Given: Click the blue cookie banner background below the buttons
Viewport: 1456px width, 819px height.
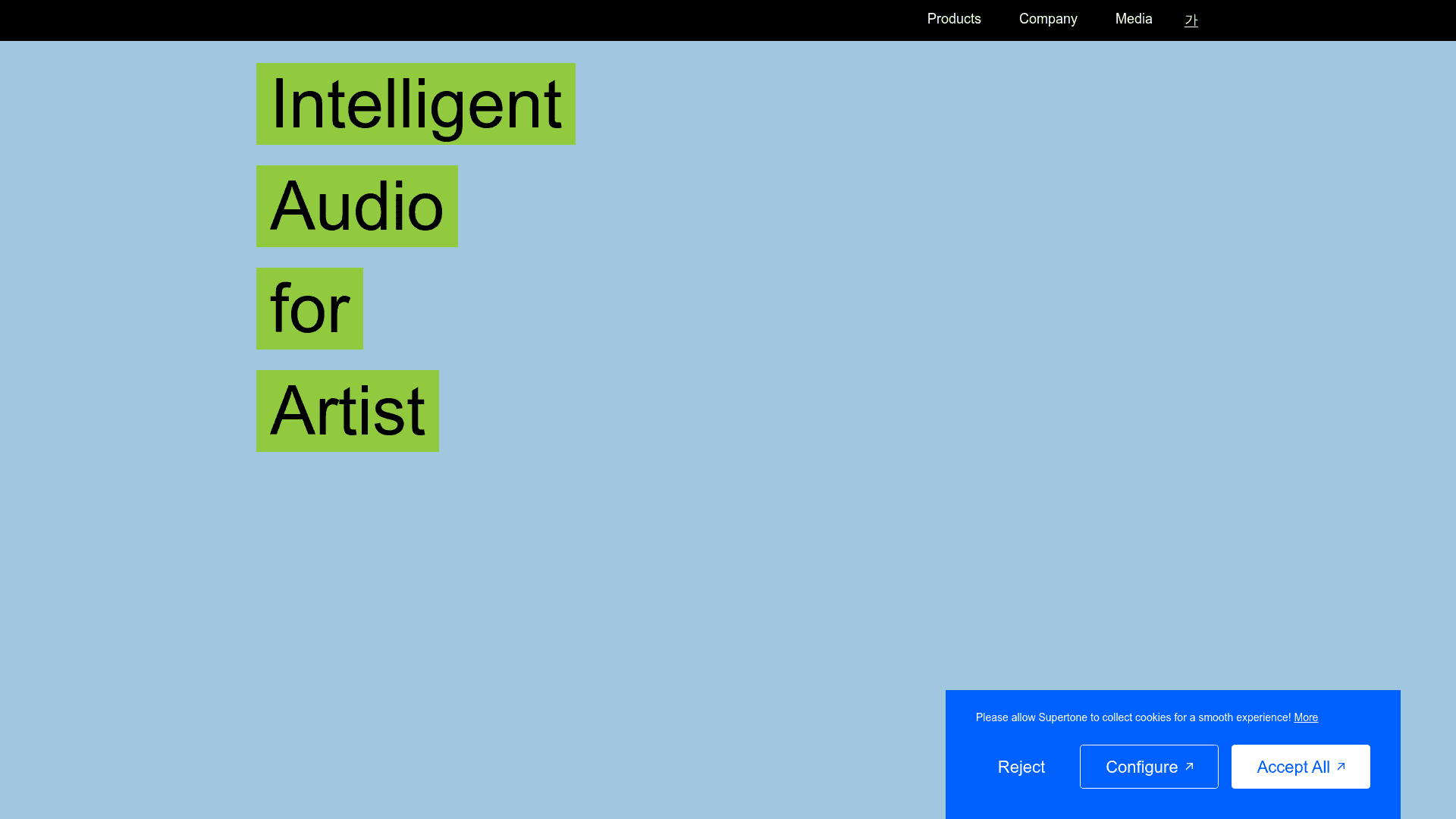Looking at the screenshot, I should coord(1172,805).
